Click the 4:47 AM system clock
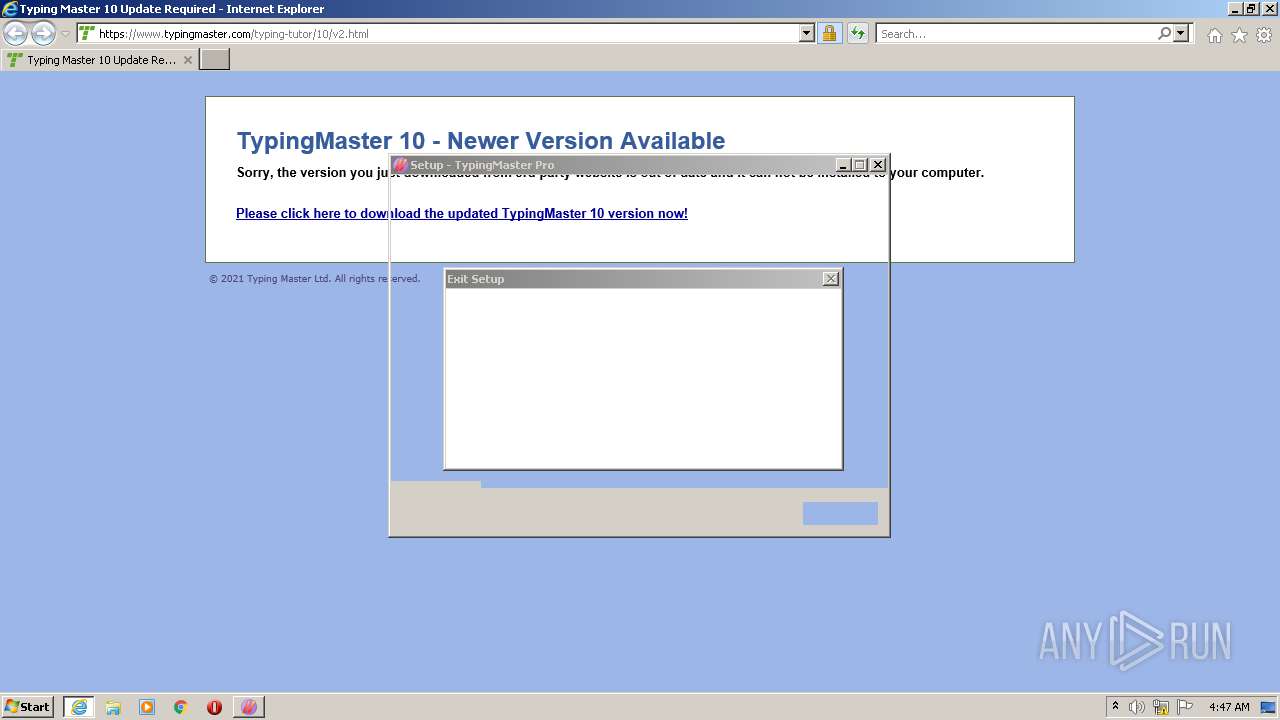 pyautogui.click(x=1229, y=707)
